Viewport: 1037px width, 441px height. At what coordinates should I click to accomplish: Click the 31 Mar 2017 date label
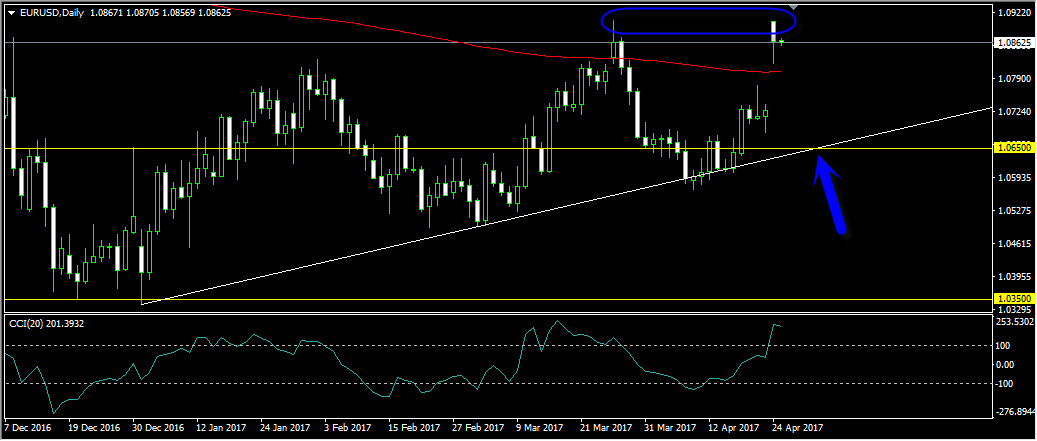click(x=671, y=428)
